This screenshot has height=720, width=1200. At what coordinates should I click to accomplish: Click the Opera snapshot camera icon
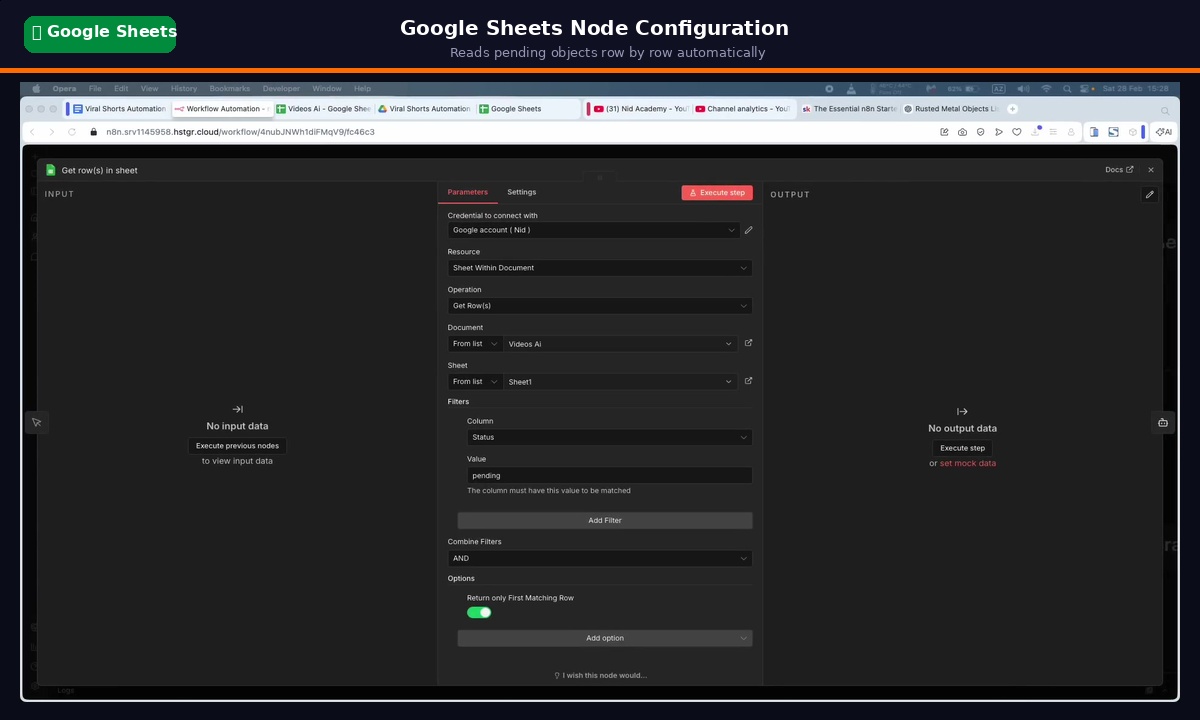[962, 132]
